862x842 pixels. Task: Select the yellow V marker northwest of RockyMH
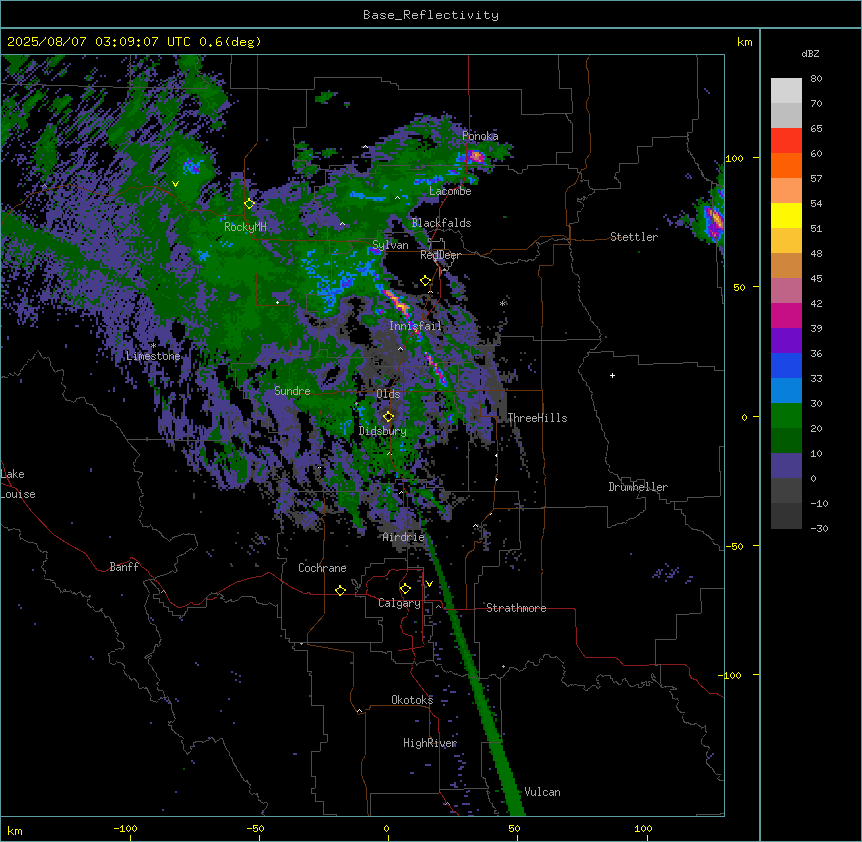point(175,184)
